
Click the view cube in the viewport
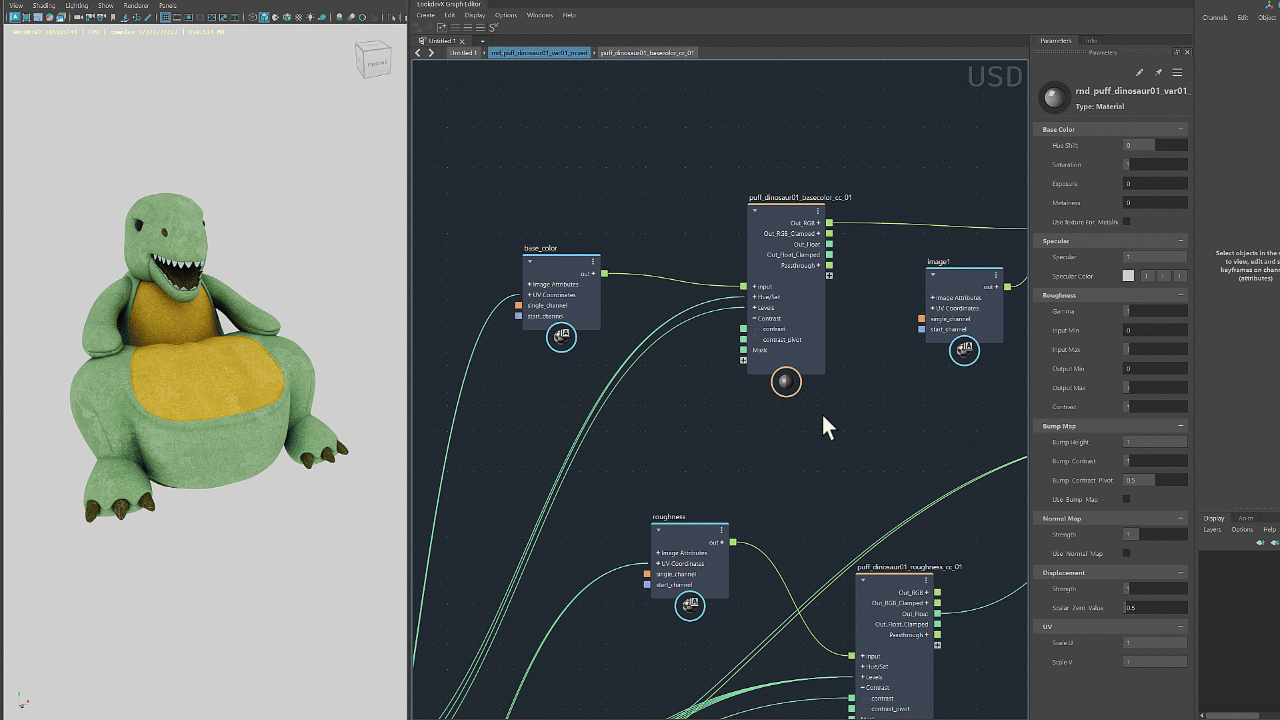pos(377,61)
